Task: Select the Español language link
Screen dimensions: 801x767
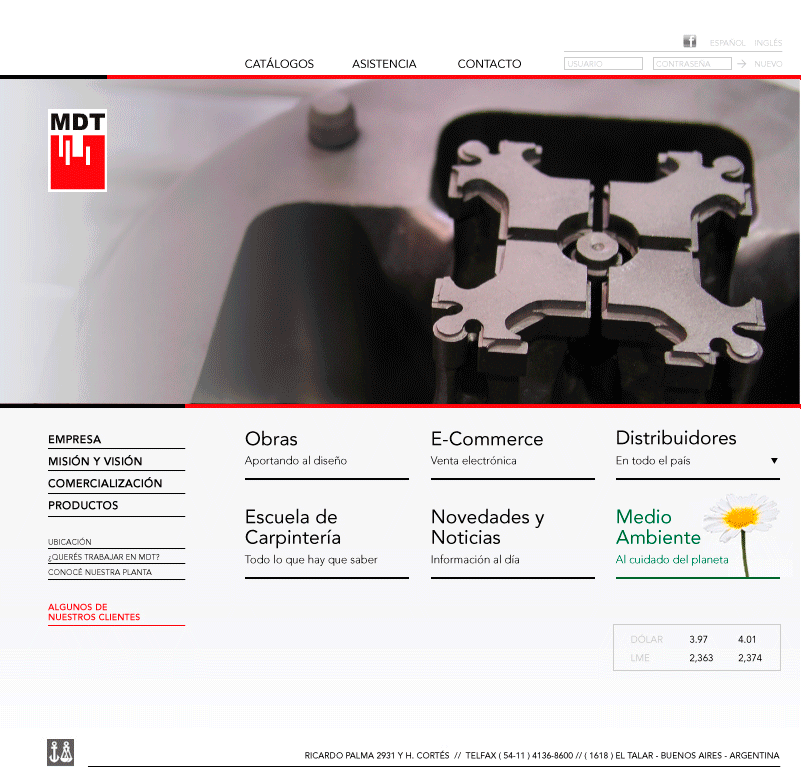Action: (x=727, y=43)
